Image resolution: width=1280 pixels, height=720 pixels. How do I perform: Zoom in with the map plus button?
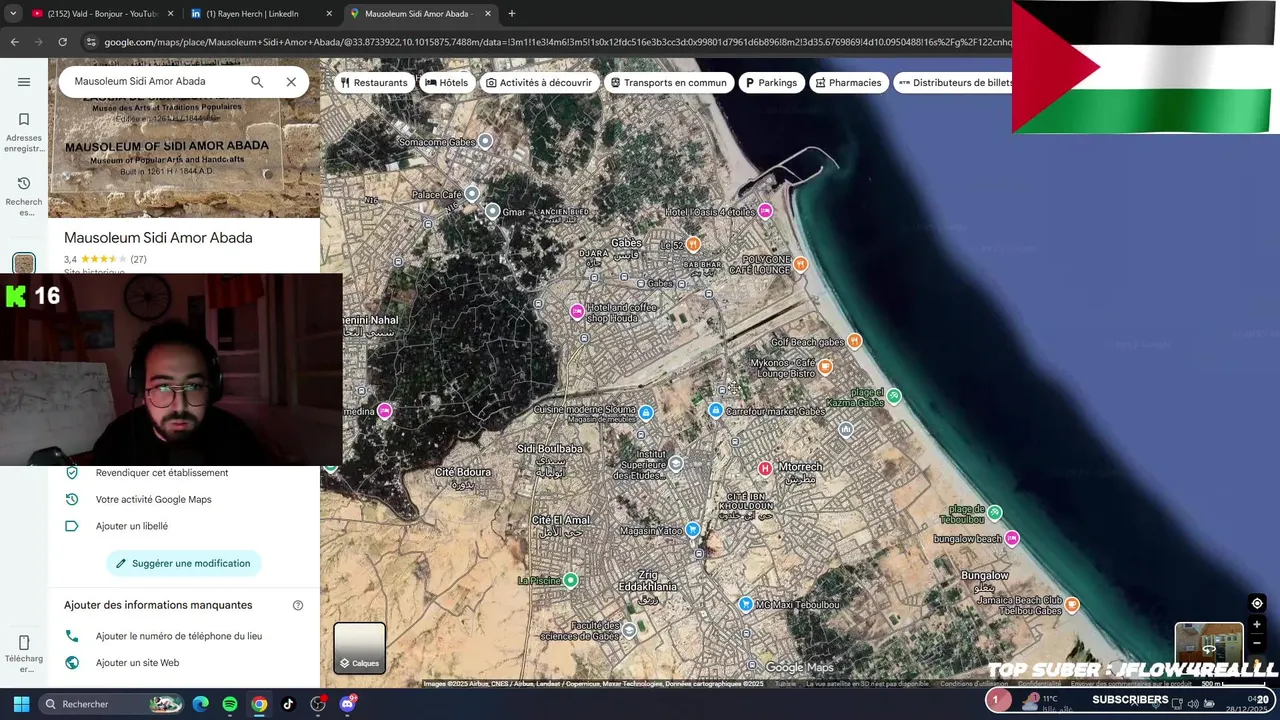point(1257,625)
